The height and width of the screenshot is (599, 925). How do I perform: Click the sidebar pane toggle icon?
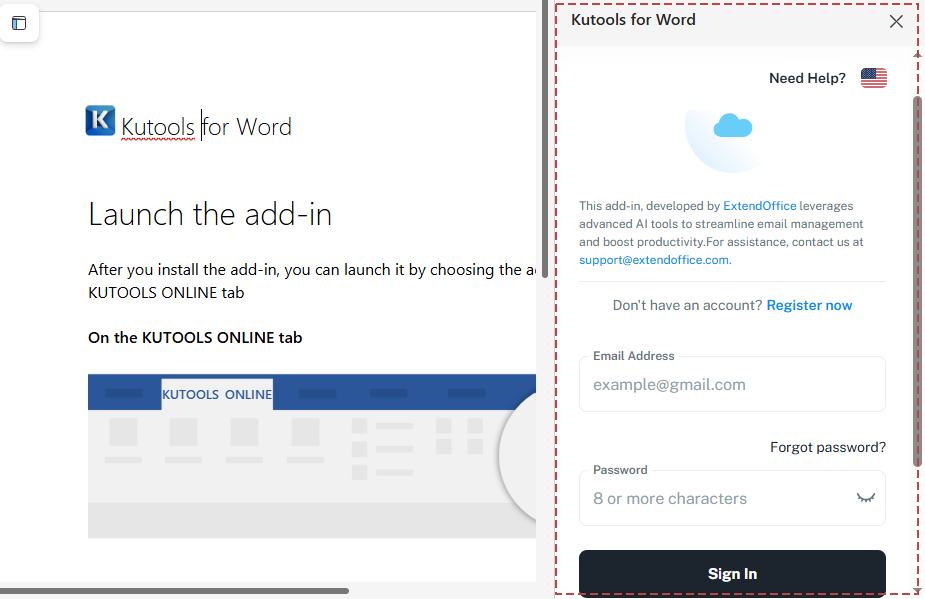pos(19,23)
